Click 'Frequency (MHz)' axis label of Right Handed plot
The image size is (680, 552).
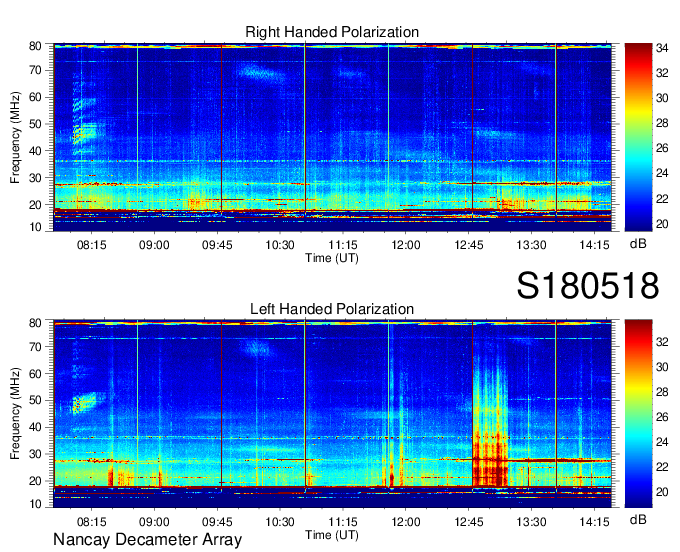click(15, 137)
